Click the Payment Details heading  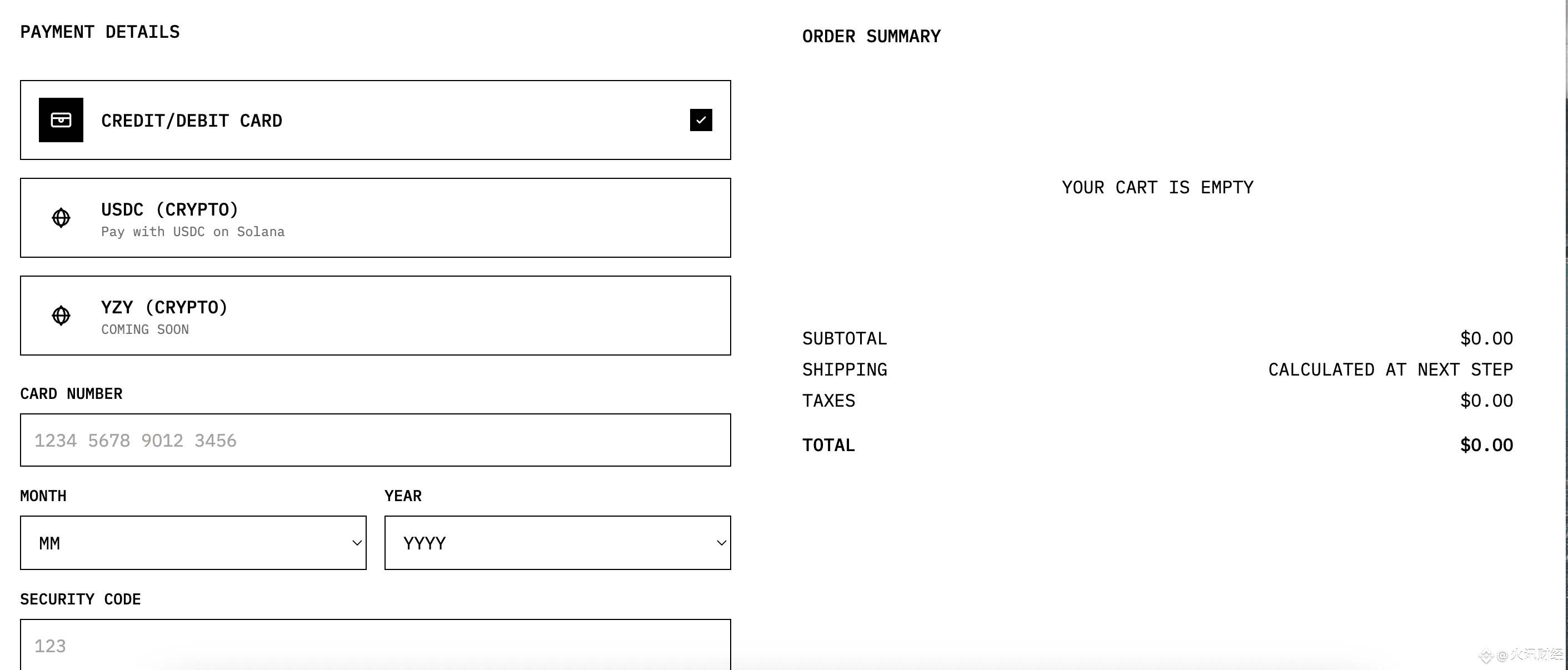100,32
